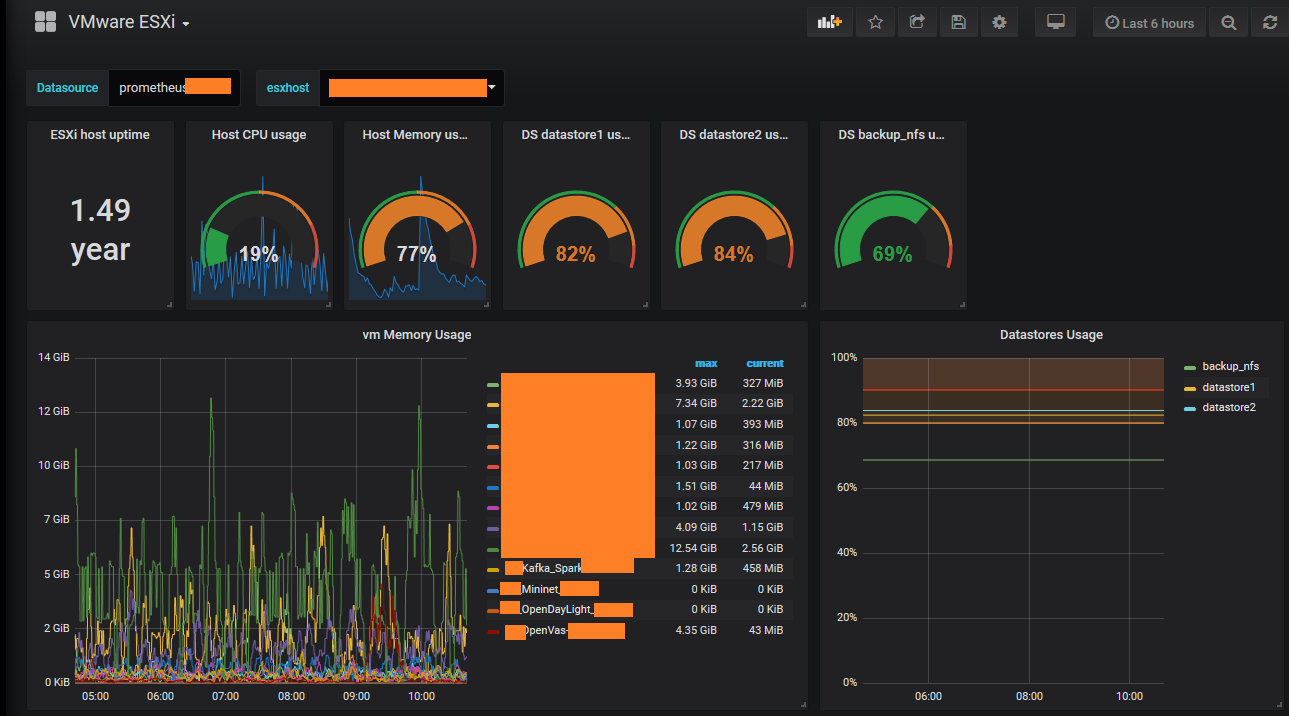Image resolution: width=1289 pixels, height=716 pixels.
Task: Star this dashboard as favorite
Action: (875, 22)
